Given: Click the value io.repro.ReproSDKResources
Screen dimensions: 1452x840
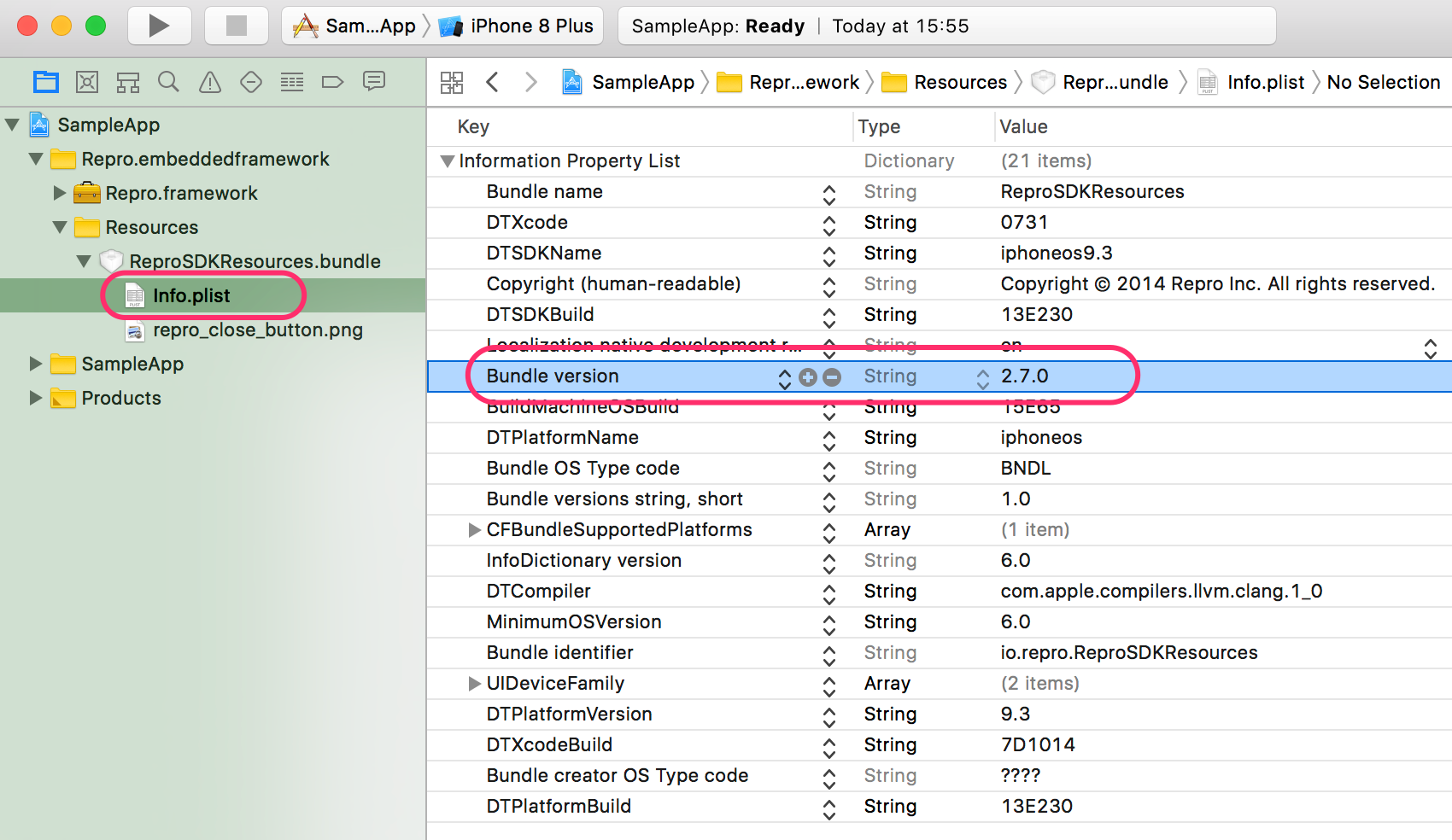Looking at the screenshot, I should 1129,653.
